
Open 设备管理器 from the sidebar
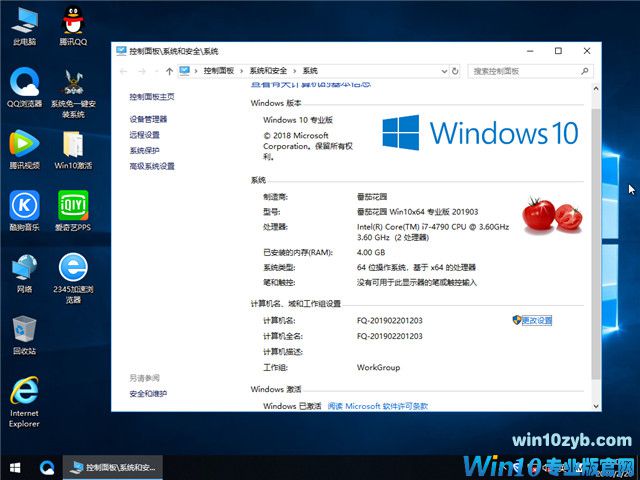pos(148,119)
